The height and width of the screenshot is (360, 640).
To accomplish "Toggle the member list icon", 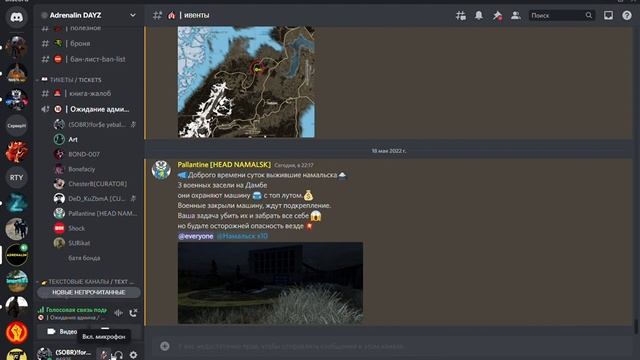I will 516,16.
